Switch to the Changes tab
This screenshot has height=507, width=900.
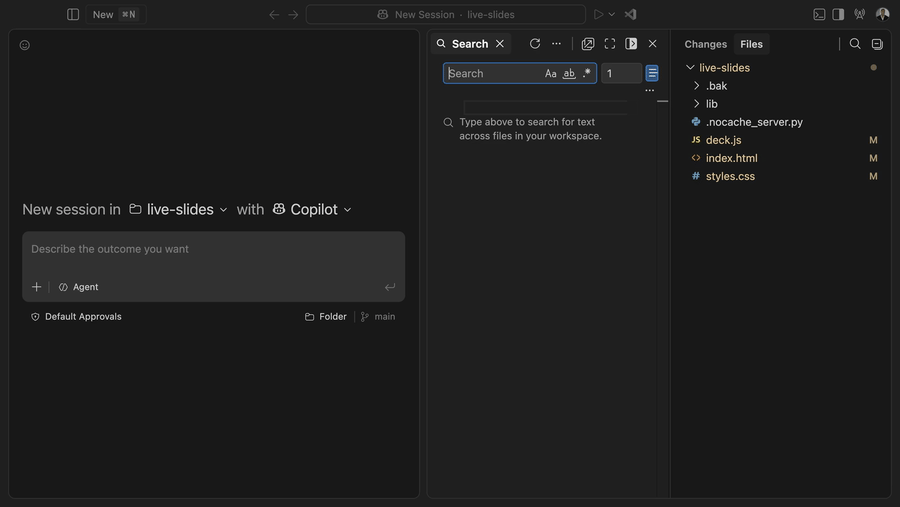705,44
